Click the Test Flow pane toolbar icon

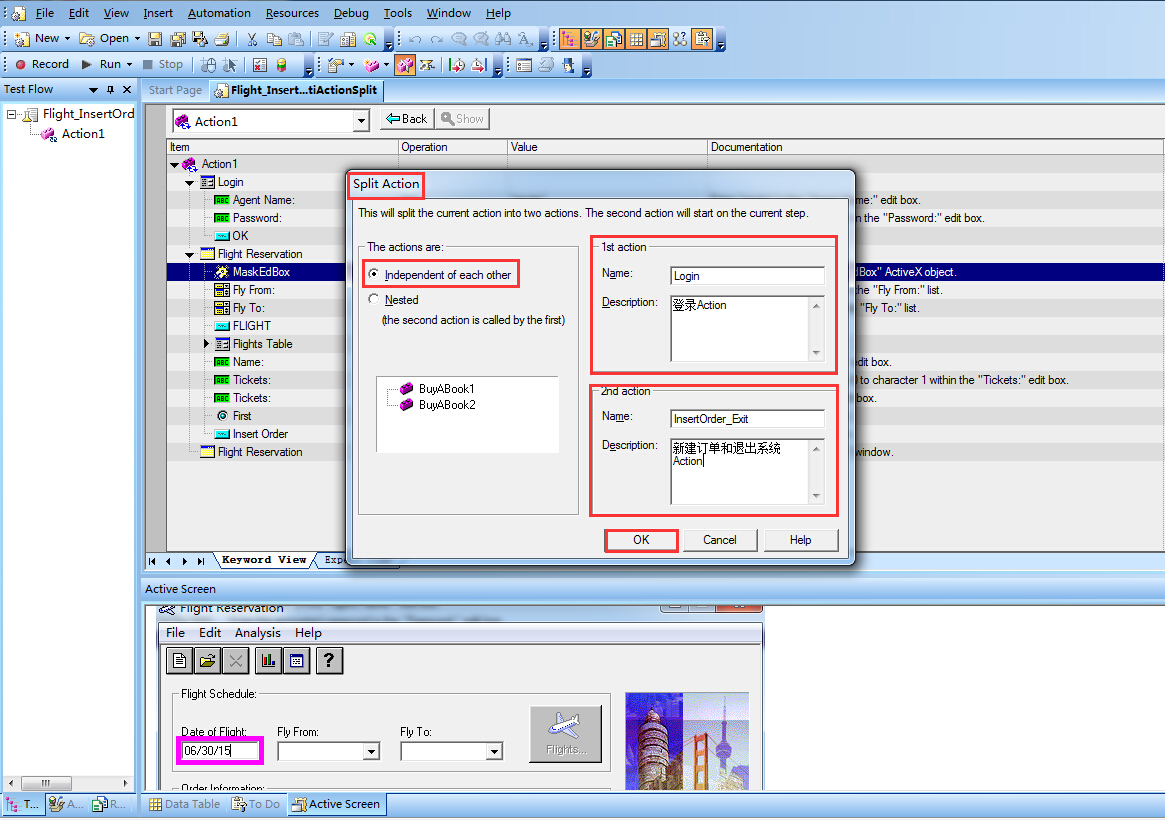coord(569,39)
